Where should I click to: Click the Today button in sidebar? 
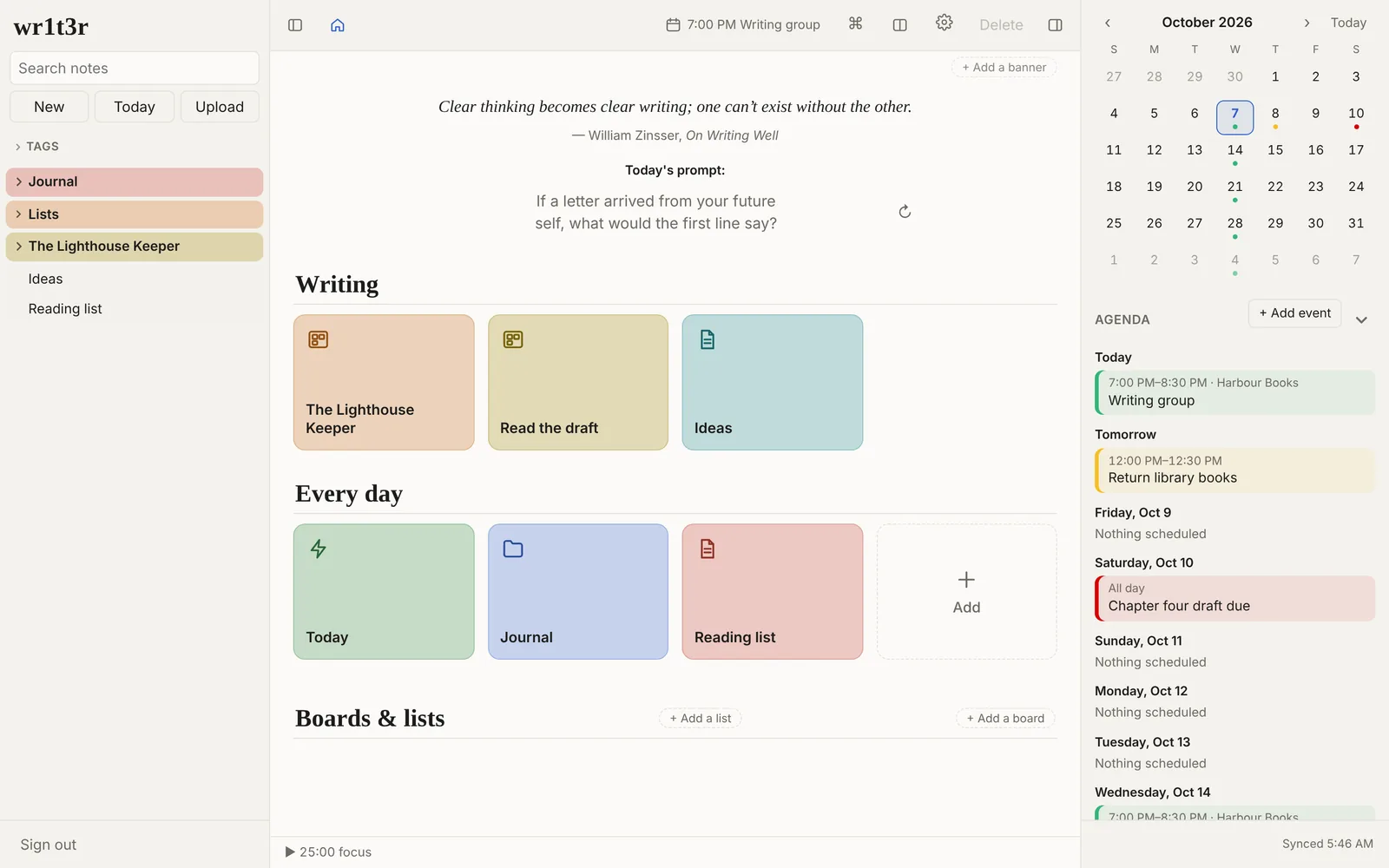pos(135,107)
